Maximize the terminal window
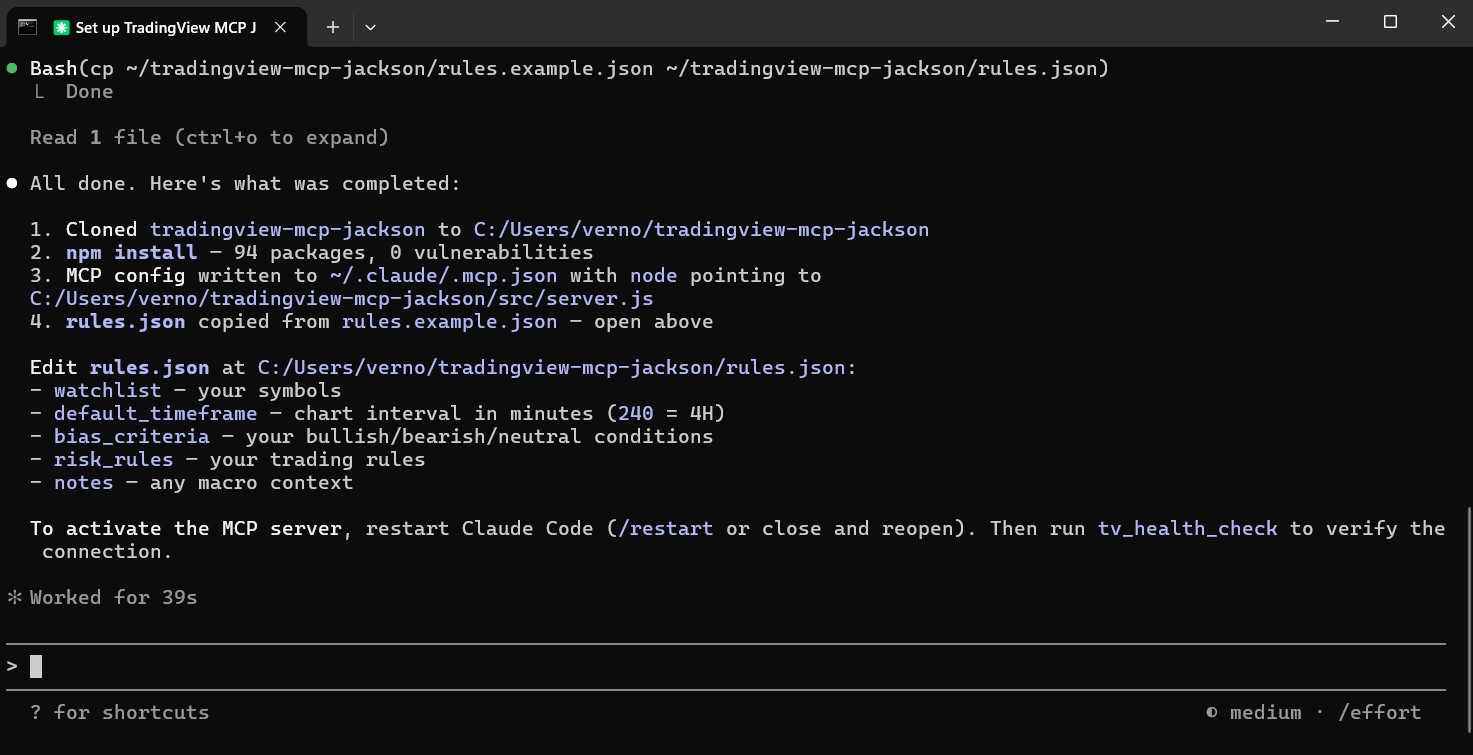Screen dimensions: 1473x755 (1390, 22)
